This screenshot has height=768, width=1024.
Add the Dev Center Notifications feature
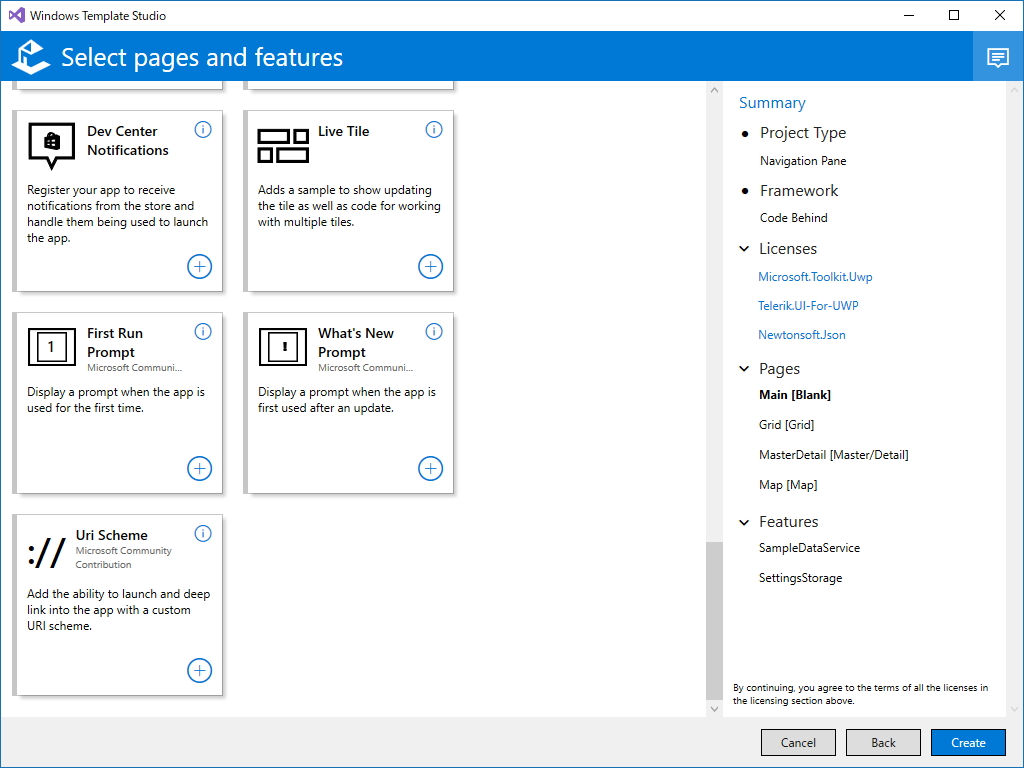(x=200, y=267)
